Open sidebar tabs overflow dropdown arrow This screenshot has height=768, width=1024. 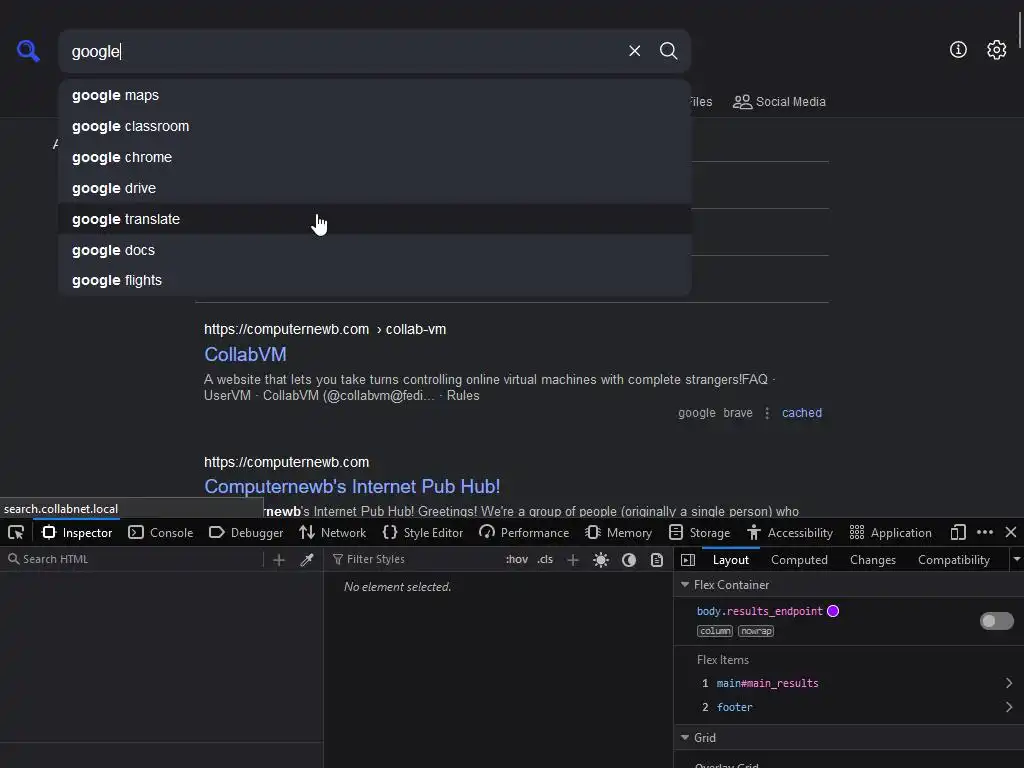pos(1016,560)
